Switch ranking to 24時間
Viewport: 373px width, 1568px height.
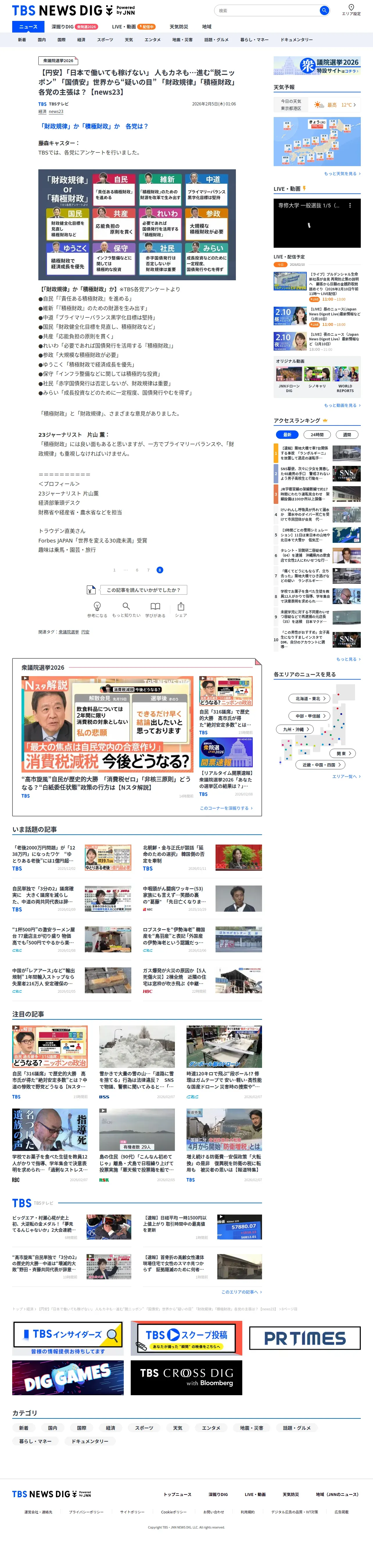tap(317, 434)
